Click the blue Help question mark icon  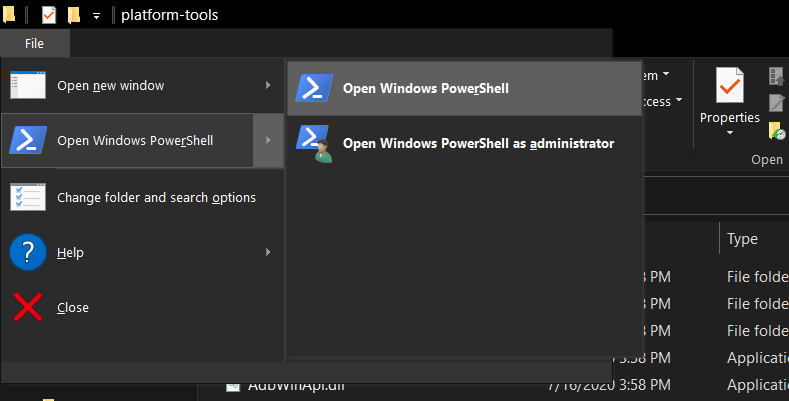(x=28, y=252)
